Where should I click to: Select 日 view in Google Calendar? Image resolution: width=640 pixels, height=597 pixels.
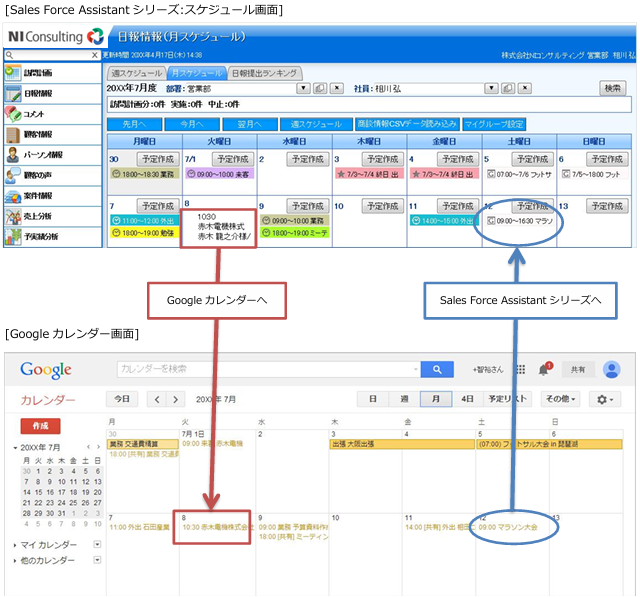point(373,399)
